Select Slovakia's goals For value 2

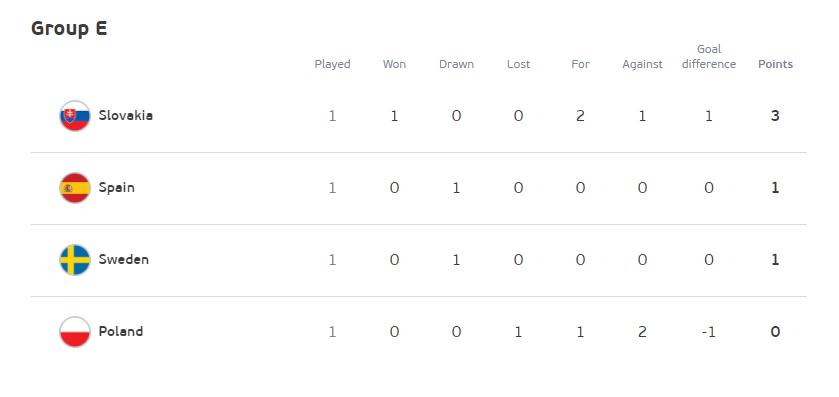click(581, 116)
